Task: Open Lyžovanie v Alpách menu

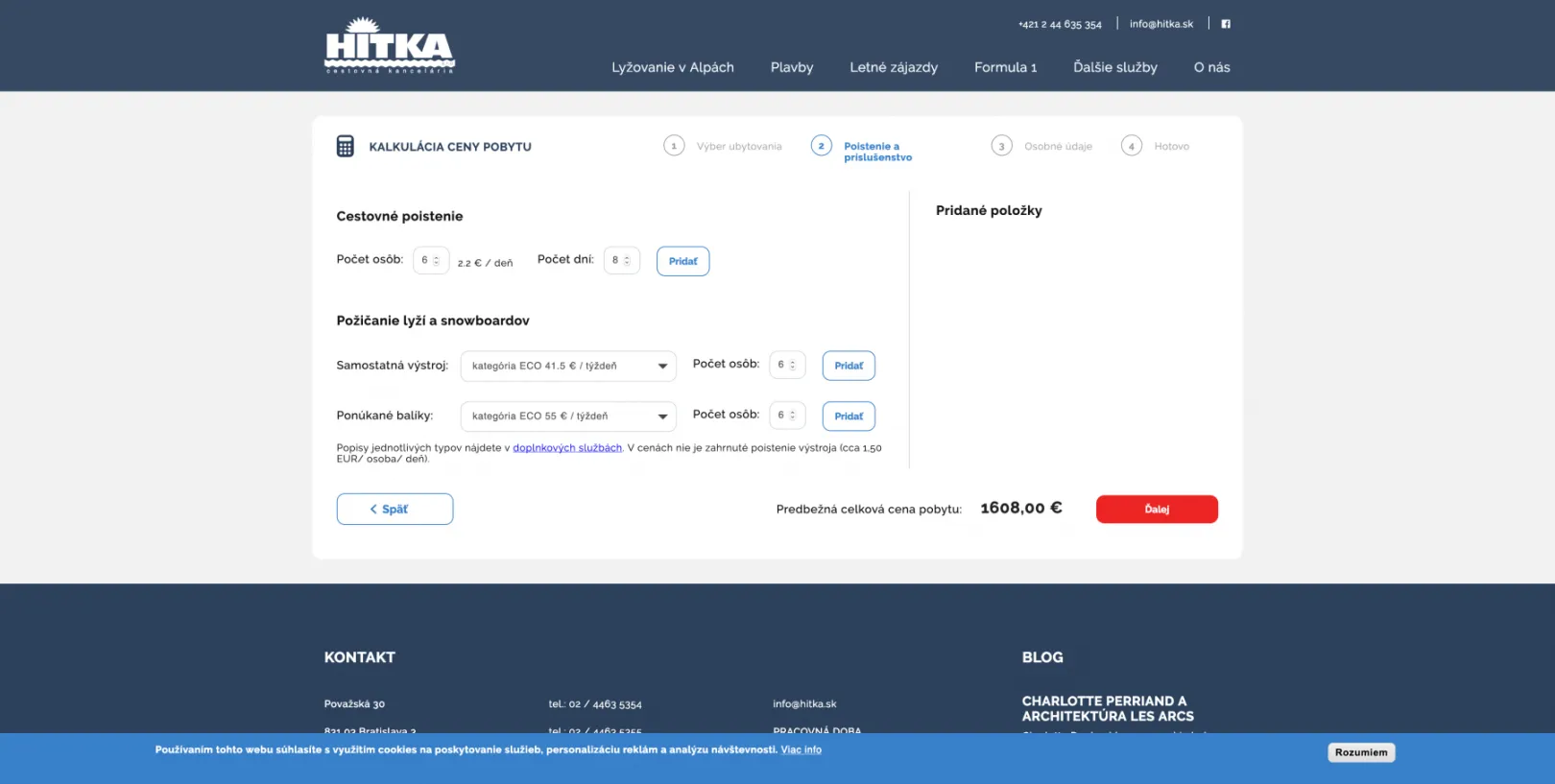Action: [x=673, y=67]
